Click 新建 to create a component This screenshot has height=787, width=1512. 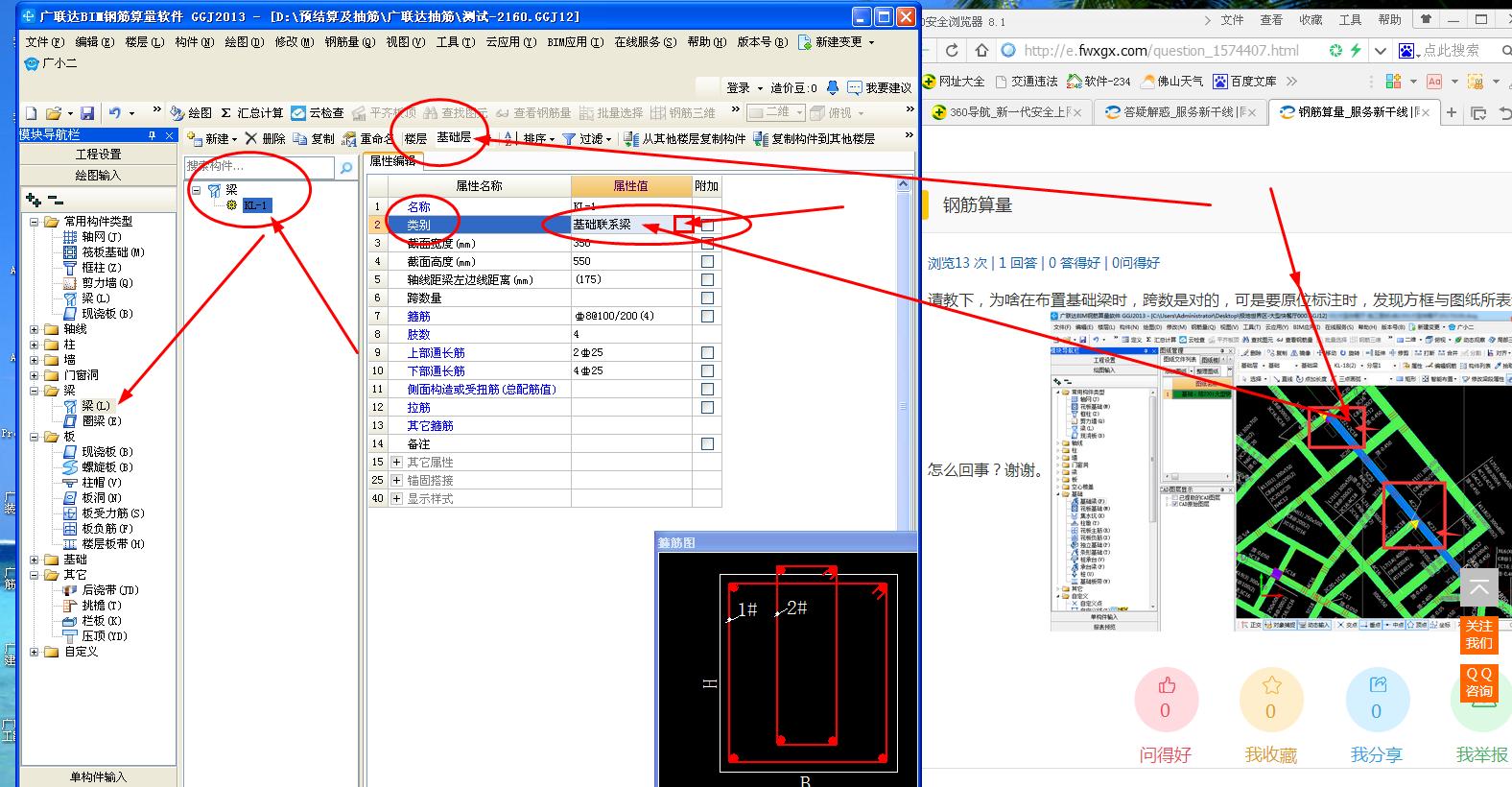pos(212,139)
